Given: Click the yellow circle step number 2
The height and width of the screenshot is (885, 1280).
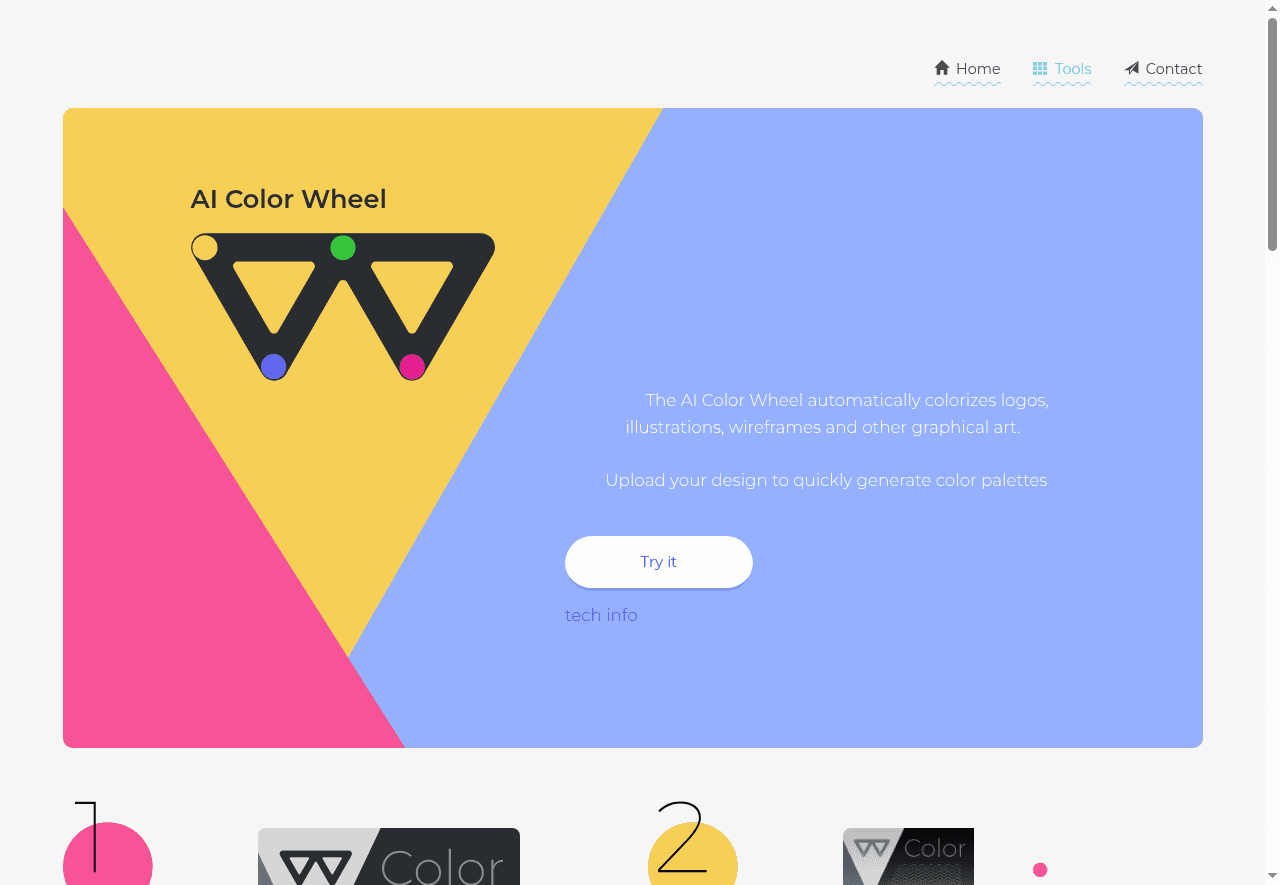Looking at the screenshot, I should pyautogui.click(x=693, y=854).
